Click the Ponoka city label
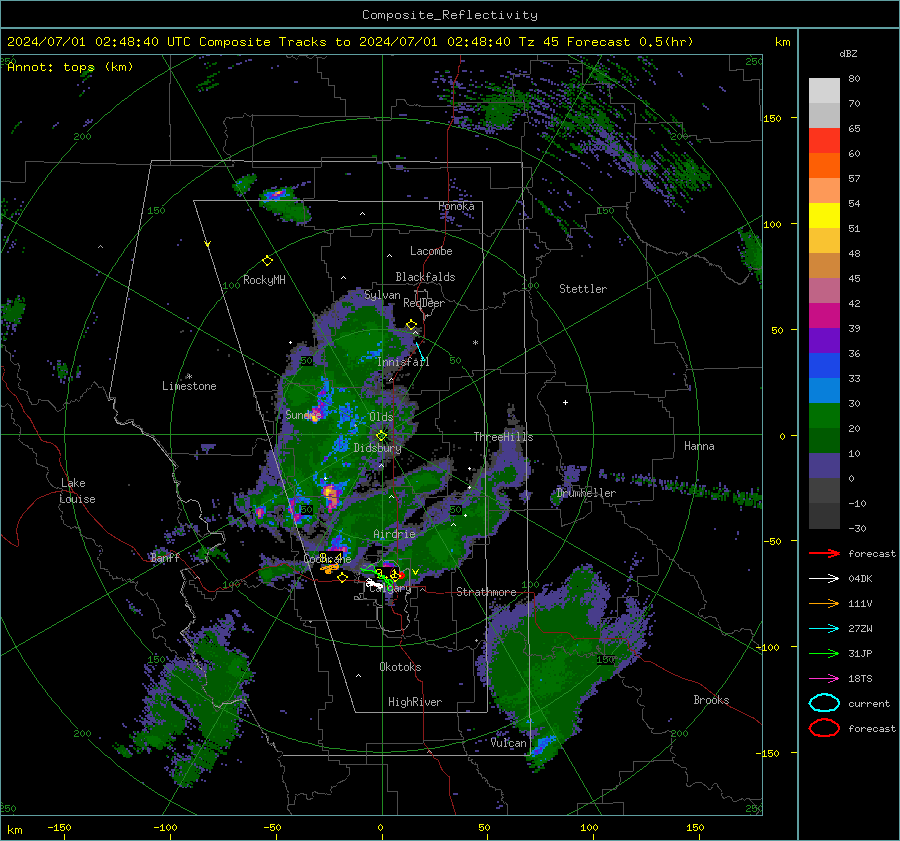The width and height of the screenshot is (900, 841). coord(456,206)
